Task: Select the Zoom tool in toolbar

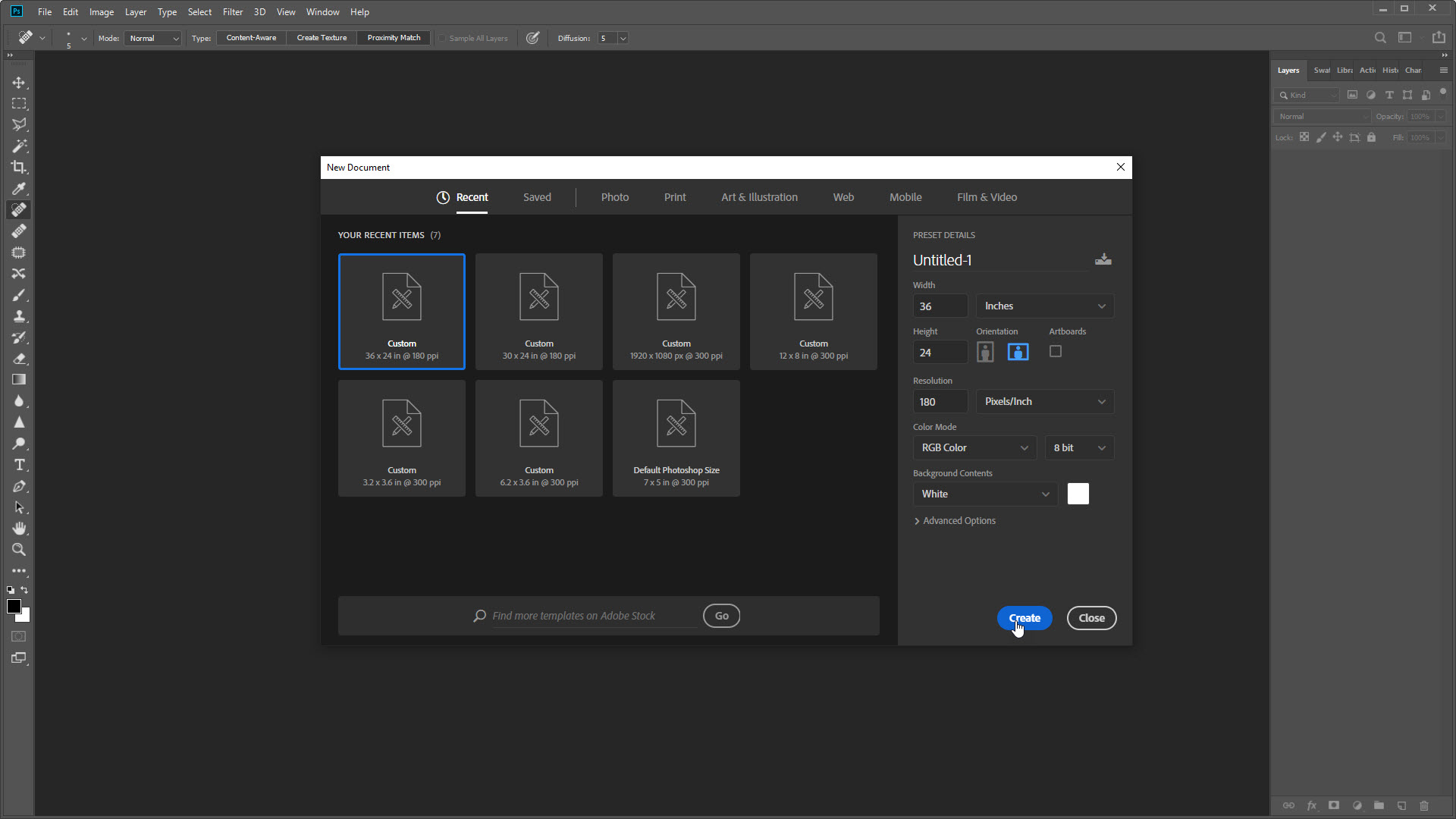Action: (x=19, y=550)
